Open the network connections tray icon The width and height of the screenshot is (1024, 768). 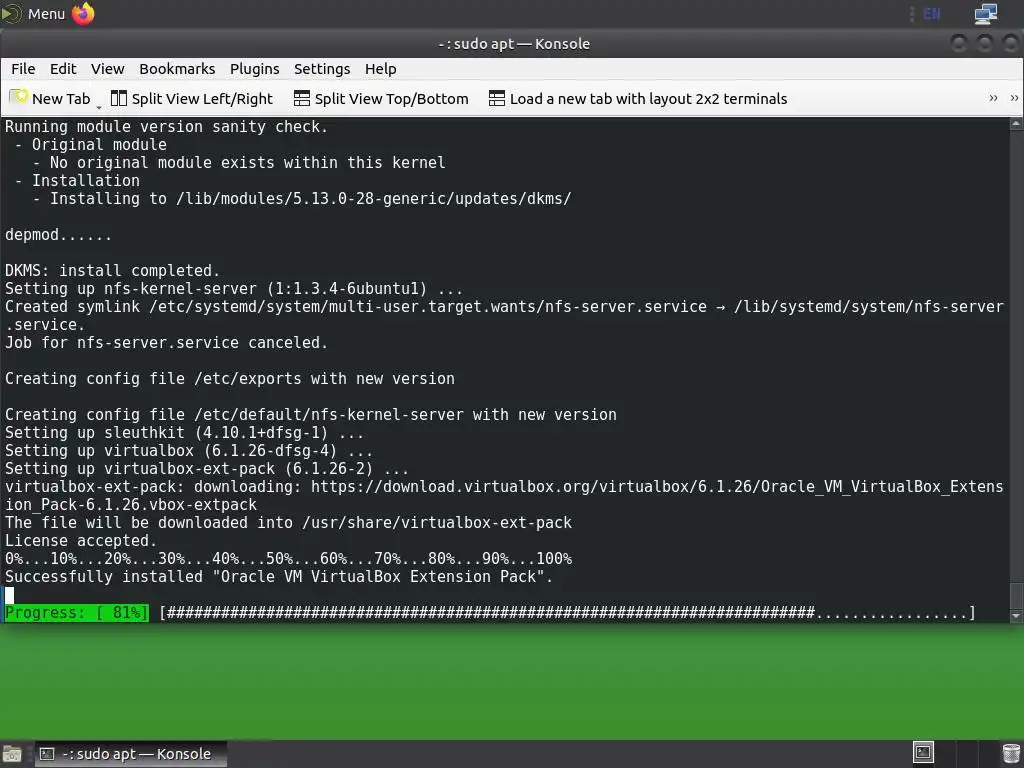(985, 14)
